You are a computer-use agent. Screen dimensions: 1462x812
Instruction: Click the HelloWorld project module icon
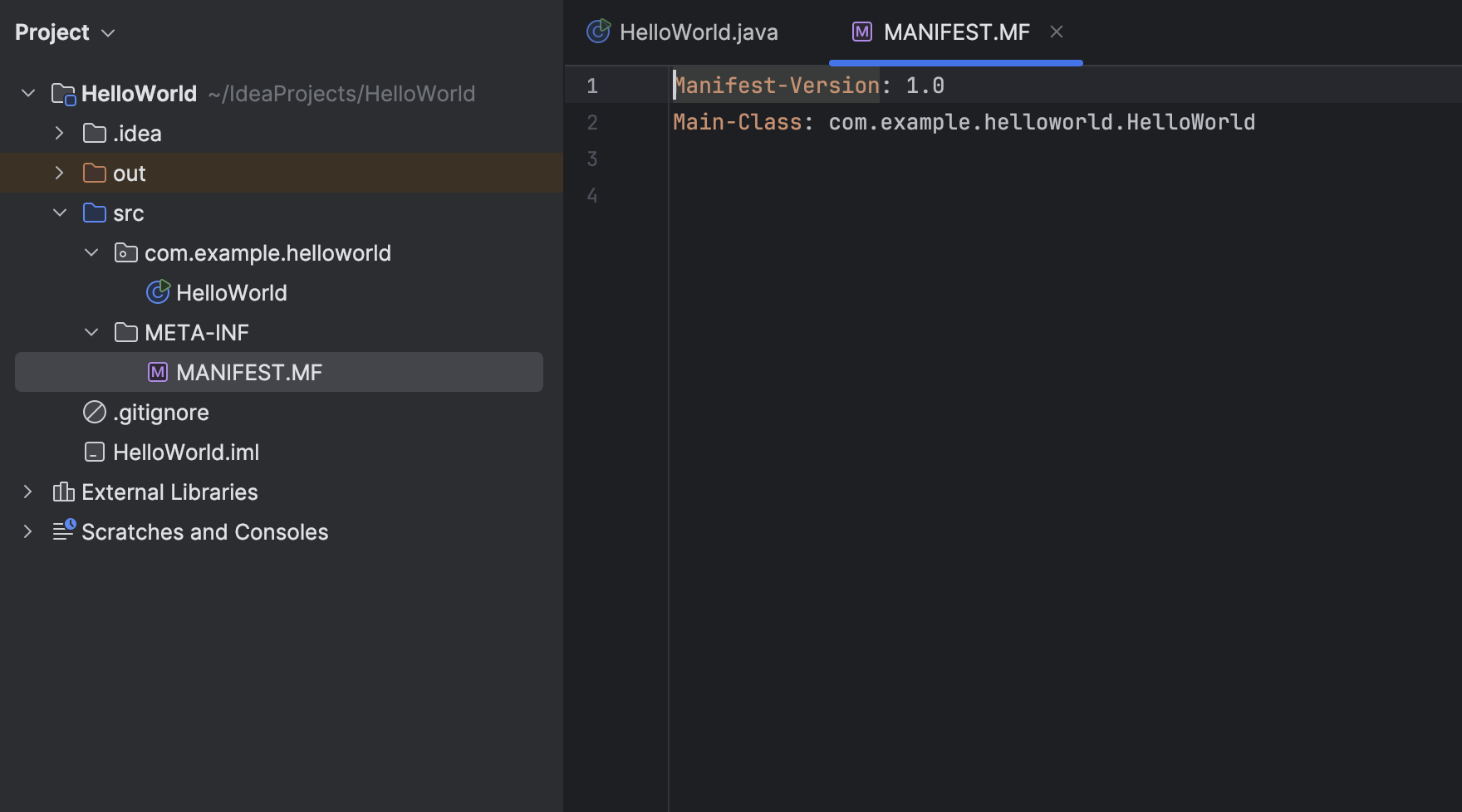63,94
